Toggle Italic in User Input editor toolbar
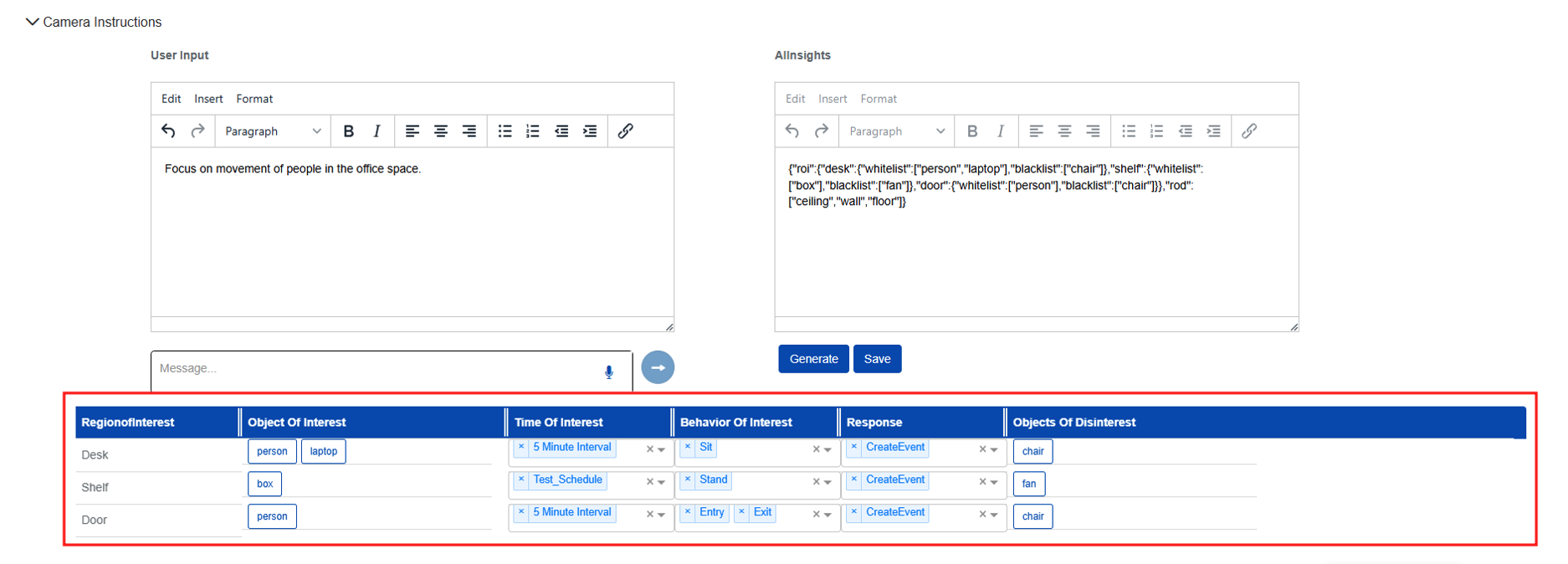 pyautogui.click(x=377, y=131)
